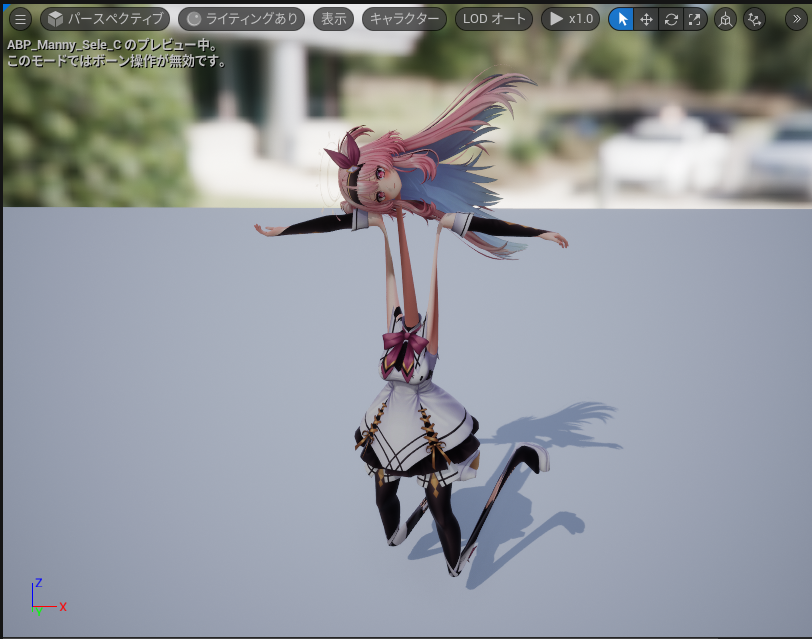Open the キャラクター menu

pyautogui.click(x=404, y=19)
